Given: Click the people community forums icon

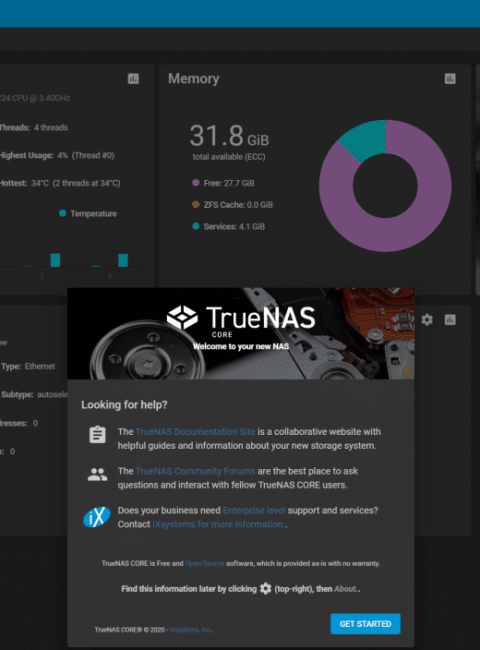Looking at the screenshot, I should (x=97, y=474).
